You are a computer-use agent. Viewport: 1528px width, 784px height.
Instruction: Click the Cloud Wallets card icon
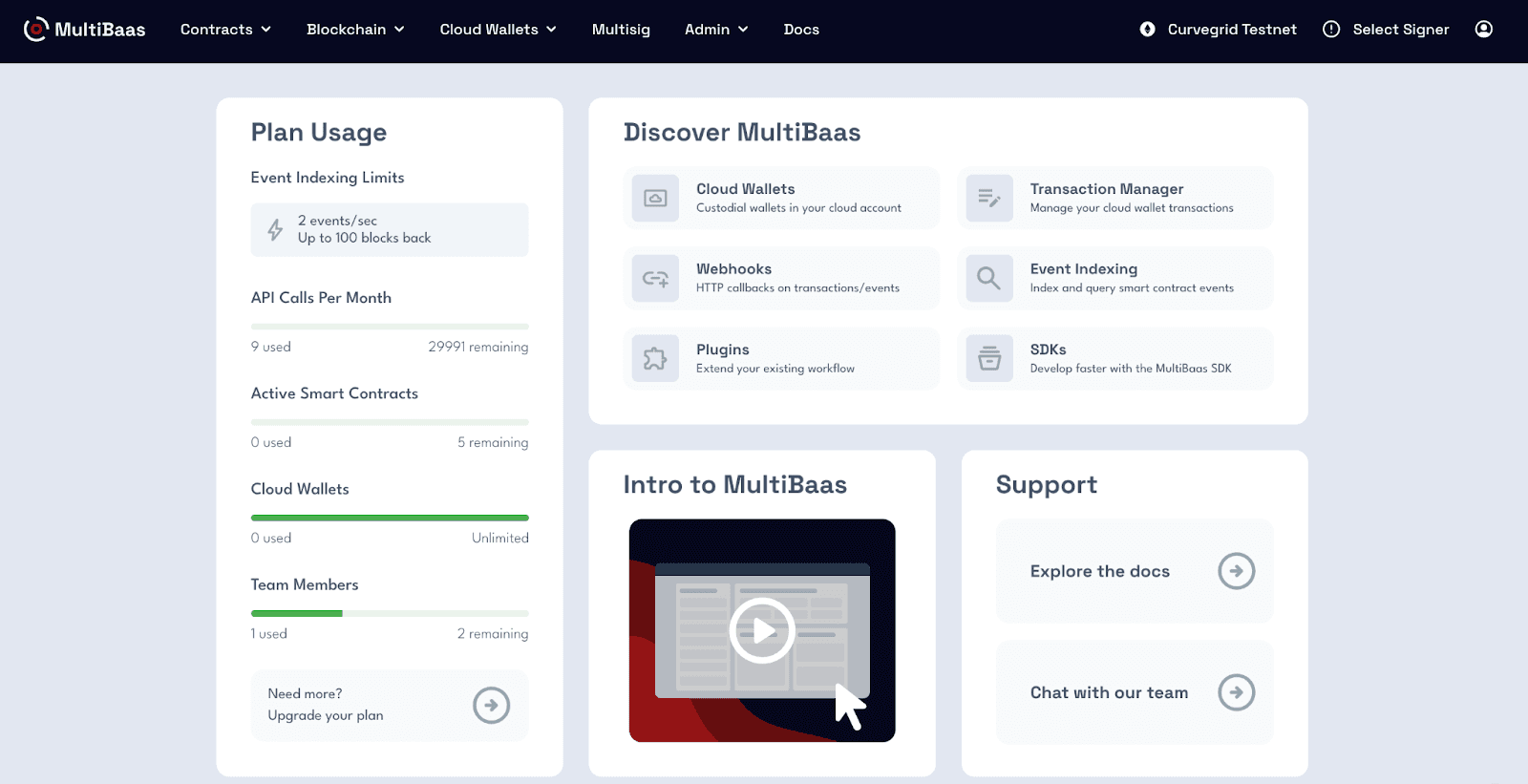pyautogui.click(x=655, y=199)
